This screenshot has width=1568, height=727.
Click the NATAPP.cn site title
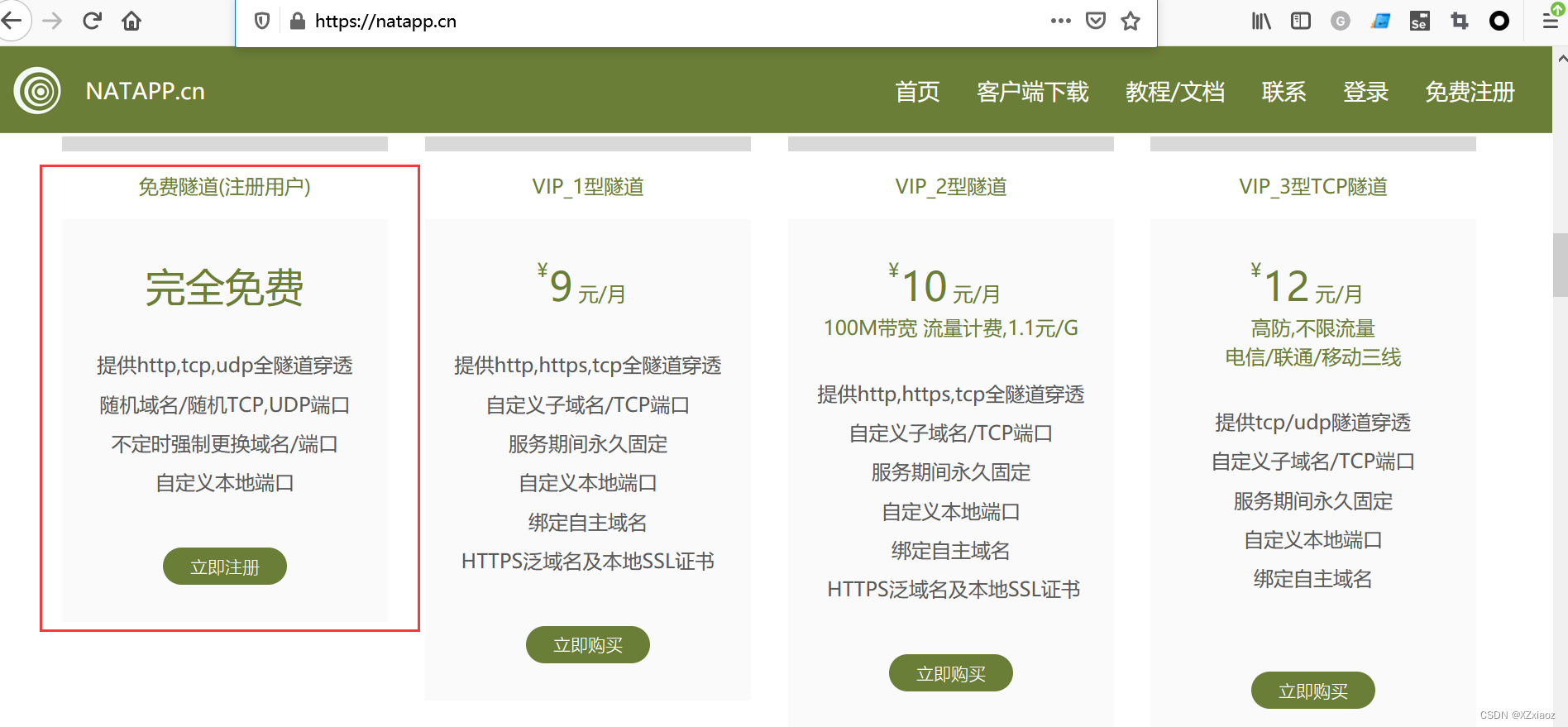(x=146, y=91)
